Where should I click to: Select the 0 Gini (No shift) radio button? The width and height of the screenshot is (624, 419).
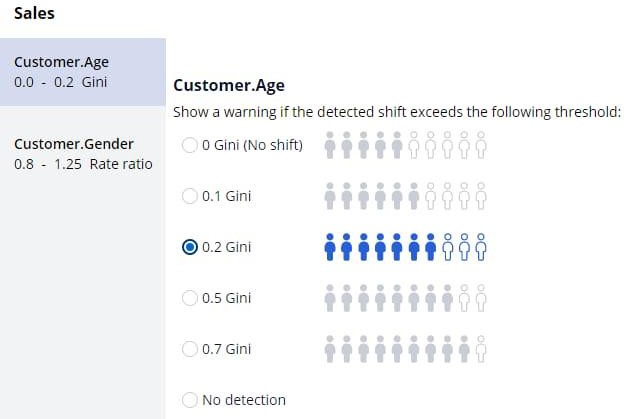(190, 146)
